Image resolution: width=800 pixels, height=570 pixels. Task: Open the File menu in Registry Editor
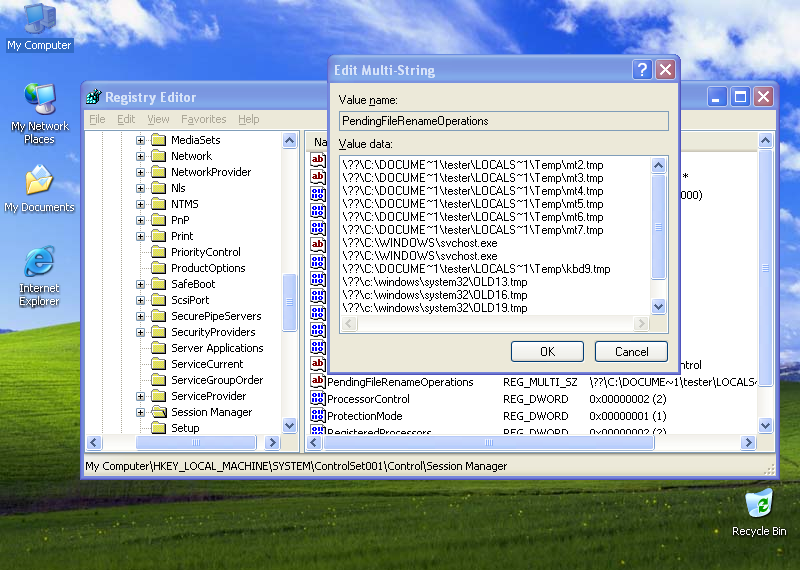tap(97, 119)
